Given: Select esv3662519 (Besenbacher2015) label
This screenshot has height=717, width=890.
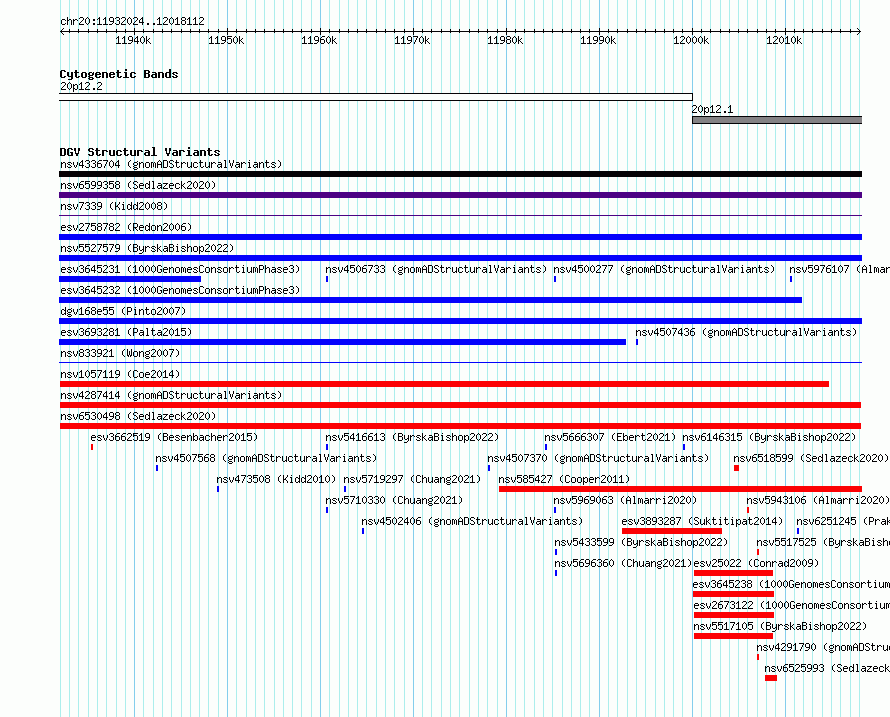Looking at the screenshot, I should [x=174, y=438].
